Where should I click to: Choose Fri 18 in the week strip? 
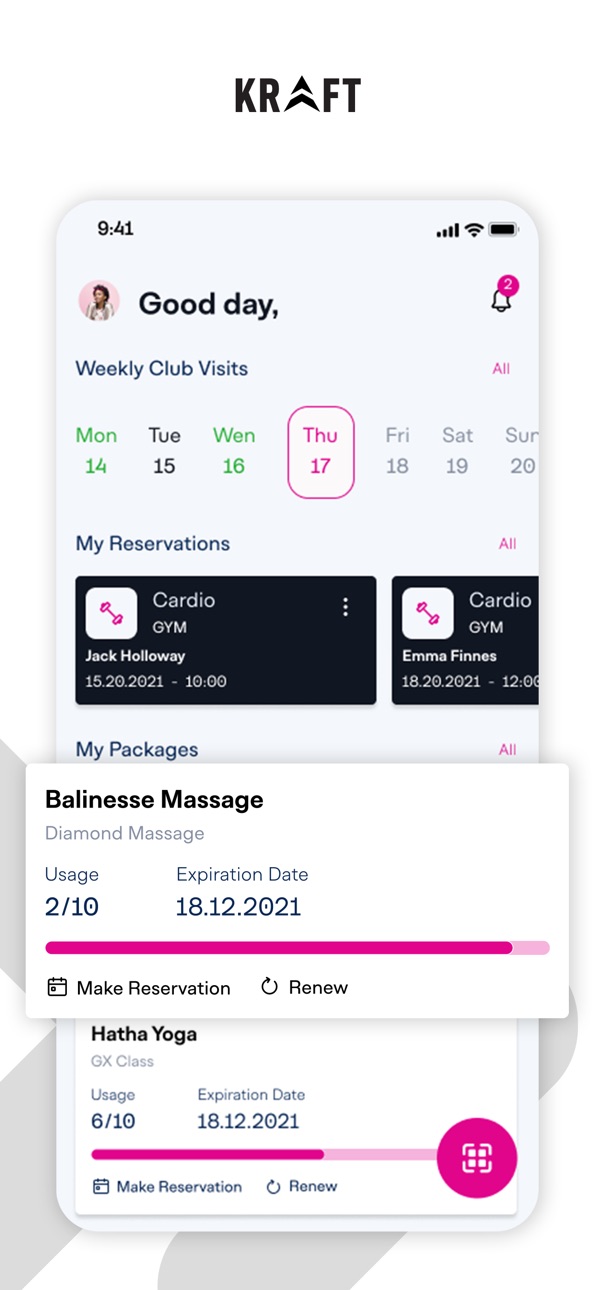(x=397, y=450)
